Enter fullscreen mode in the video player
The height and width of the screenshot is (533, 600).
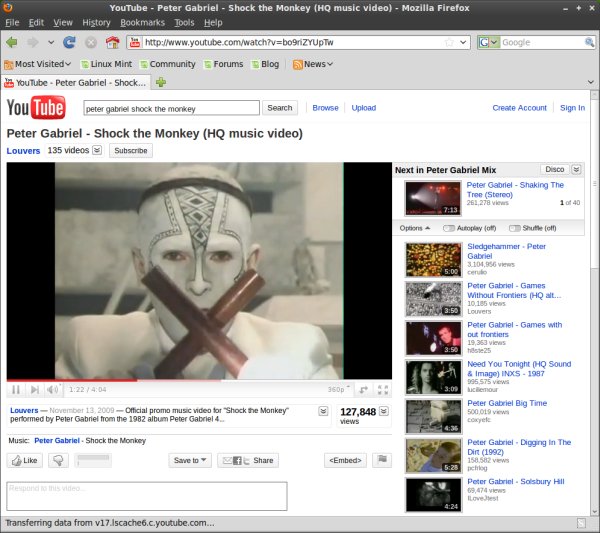click(381, 389)
